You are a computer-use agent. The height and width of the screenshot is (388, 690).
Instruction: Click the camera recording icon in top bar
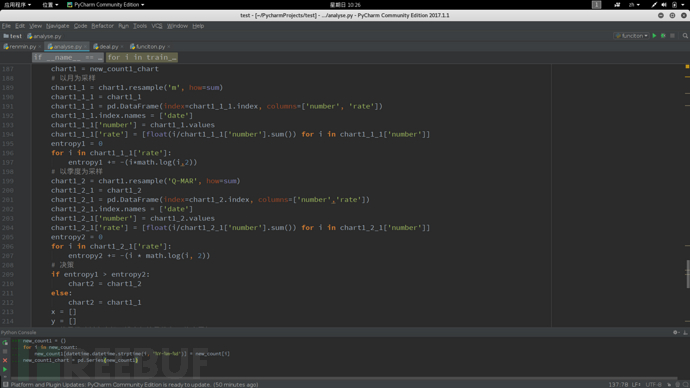[617, 4]
